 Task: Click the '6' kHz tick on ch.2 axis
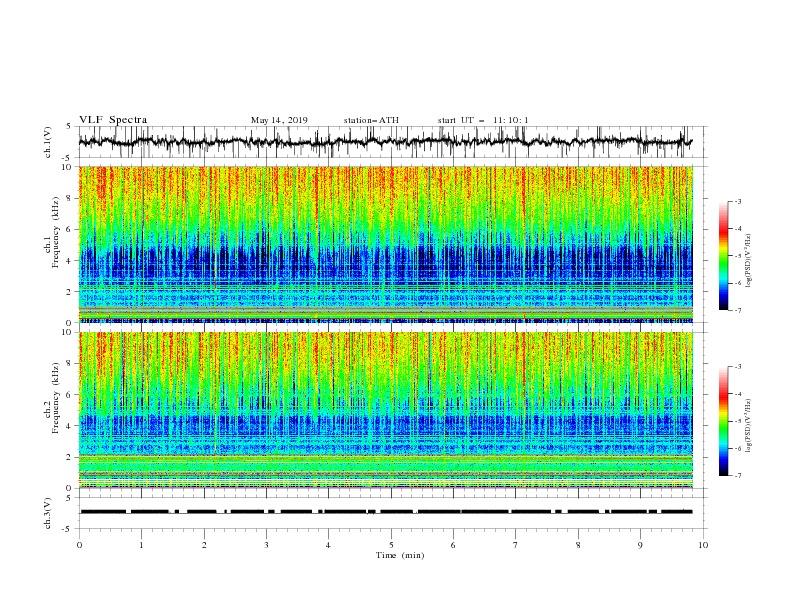click(x=70, y=395)
